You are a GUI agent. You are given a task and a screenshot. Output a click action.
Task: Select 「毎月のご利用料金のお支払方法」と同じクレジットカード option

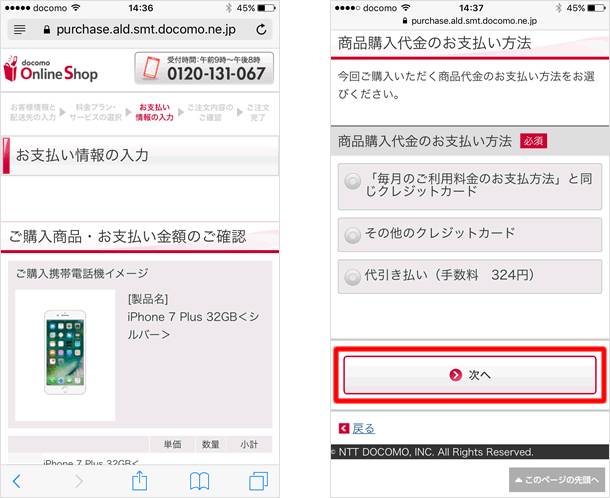[x=470, y=186]
